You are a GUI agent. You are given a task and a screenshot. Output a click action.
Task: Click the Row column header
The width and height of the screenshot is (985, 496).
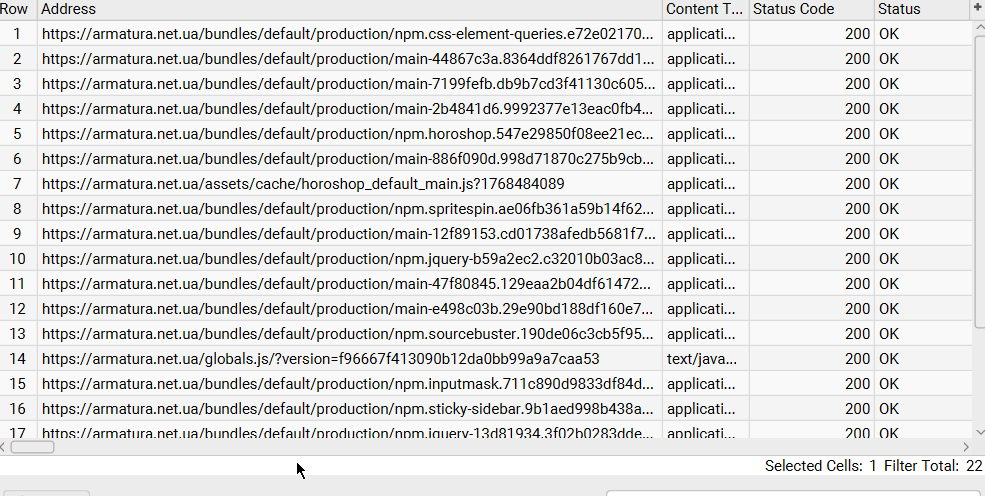coord(17,9)
